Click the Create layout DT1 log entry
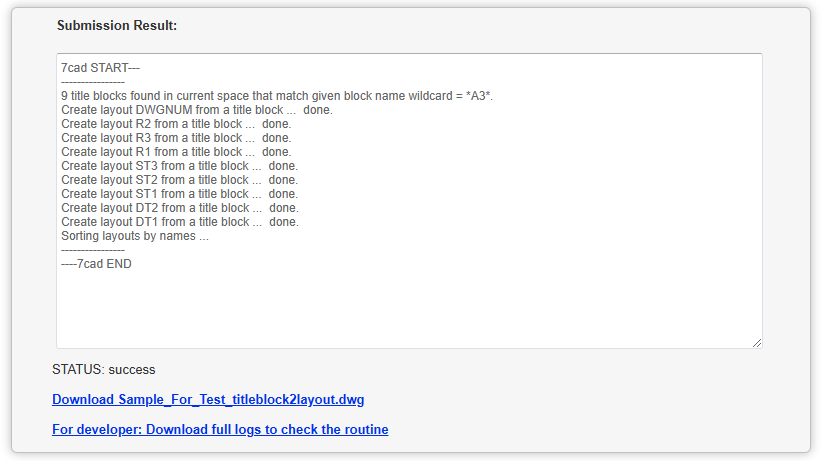Image resolution: width=822 pixels, height=461 pixels. [x=179, y=222]
